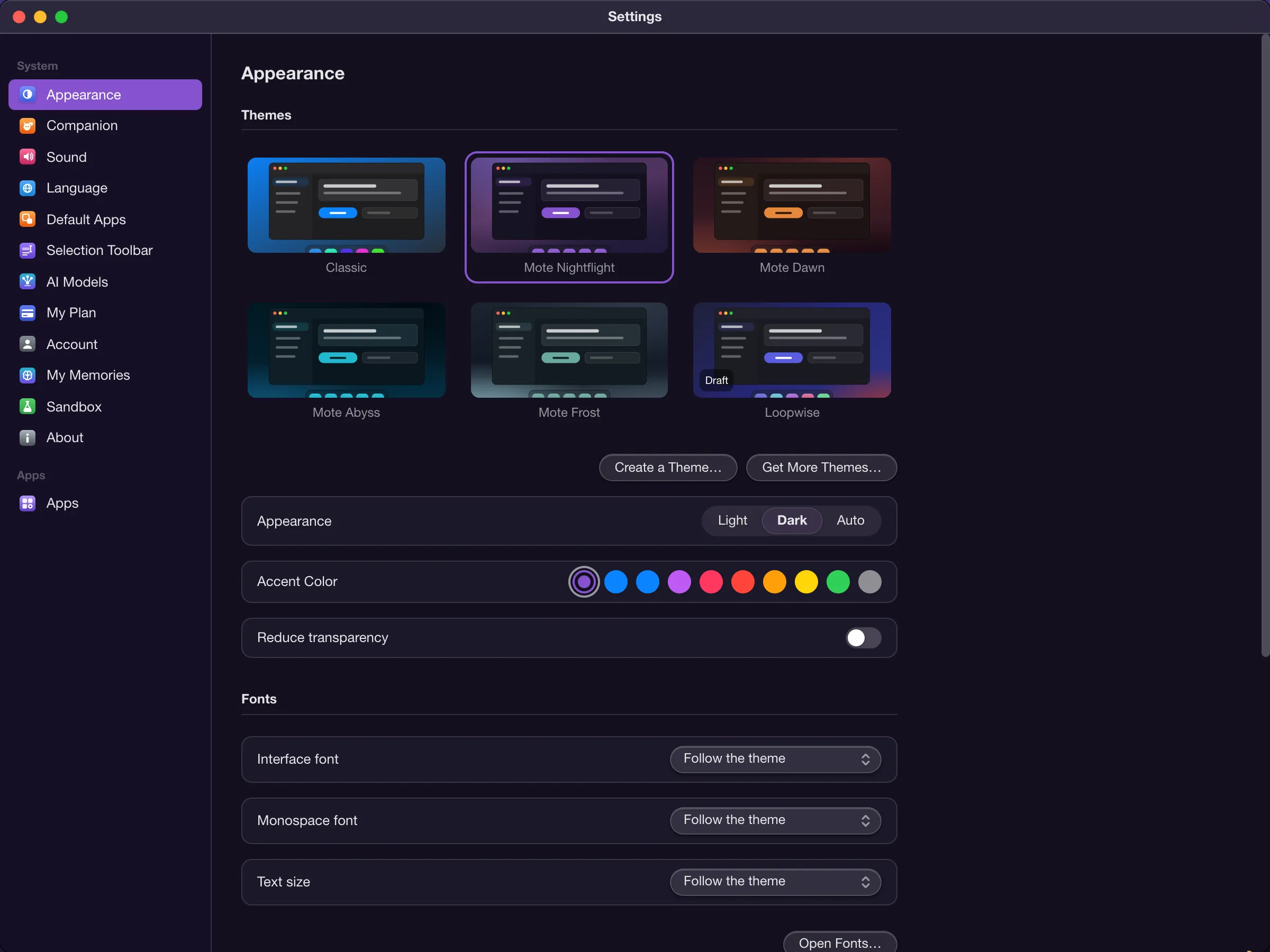
Task: Open the Default Apps icon
Action: click(x=28, y=219)
